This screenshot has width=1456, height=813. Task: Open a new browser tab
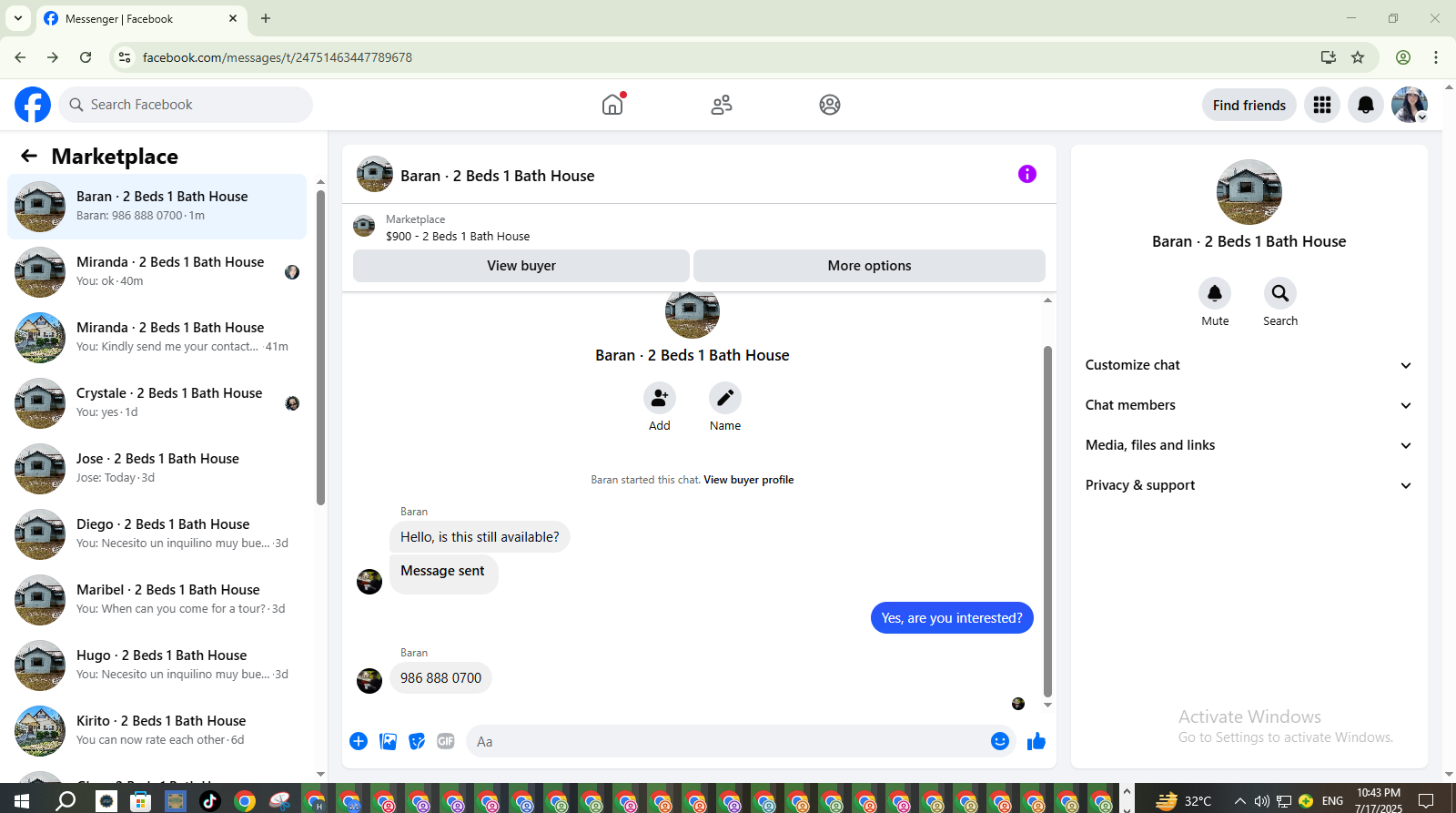[x=266, y=18]
